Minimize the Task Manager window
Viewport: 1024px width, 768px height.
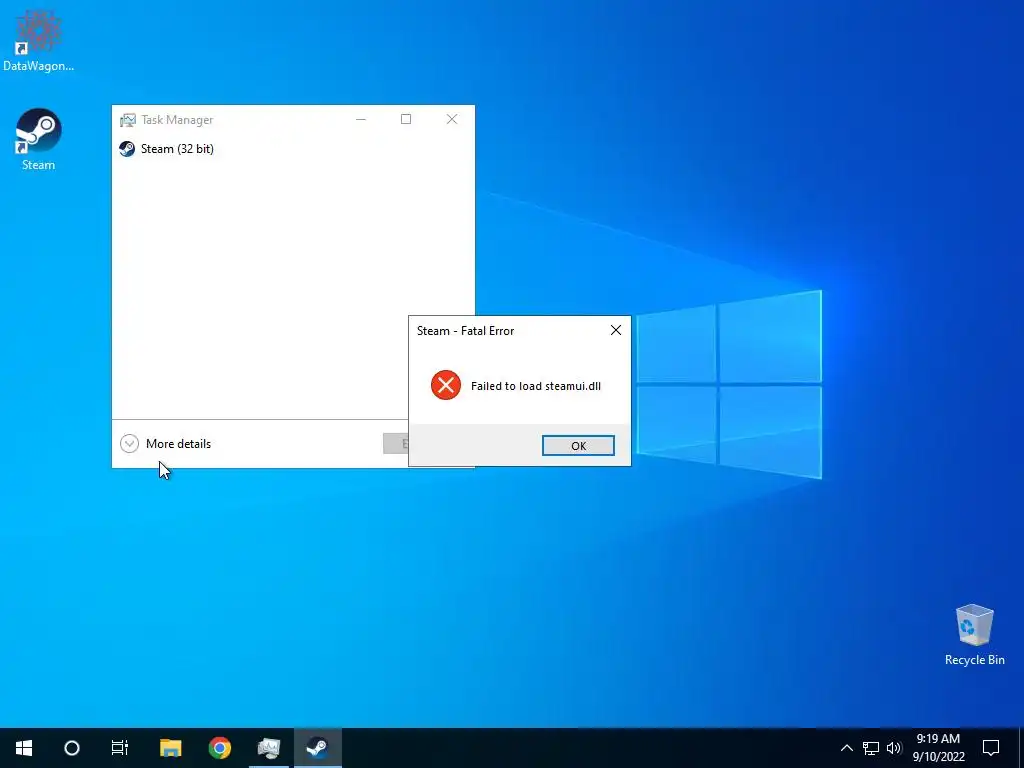tap(360, 120)
